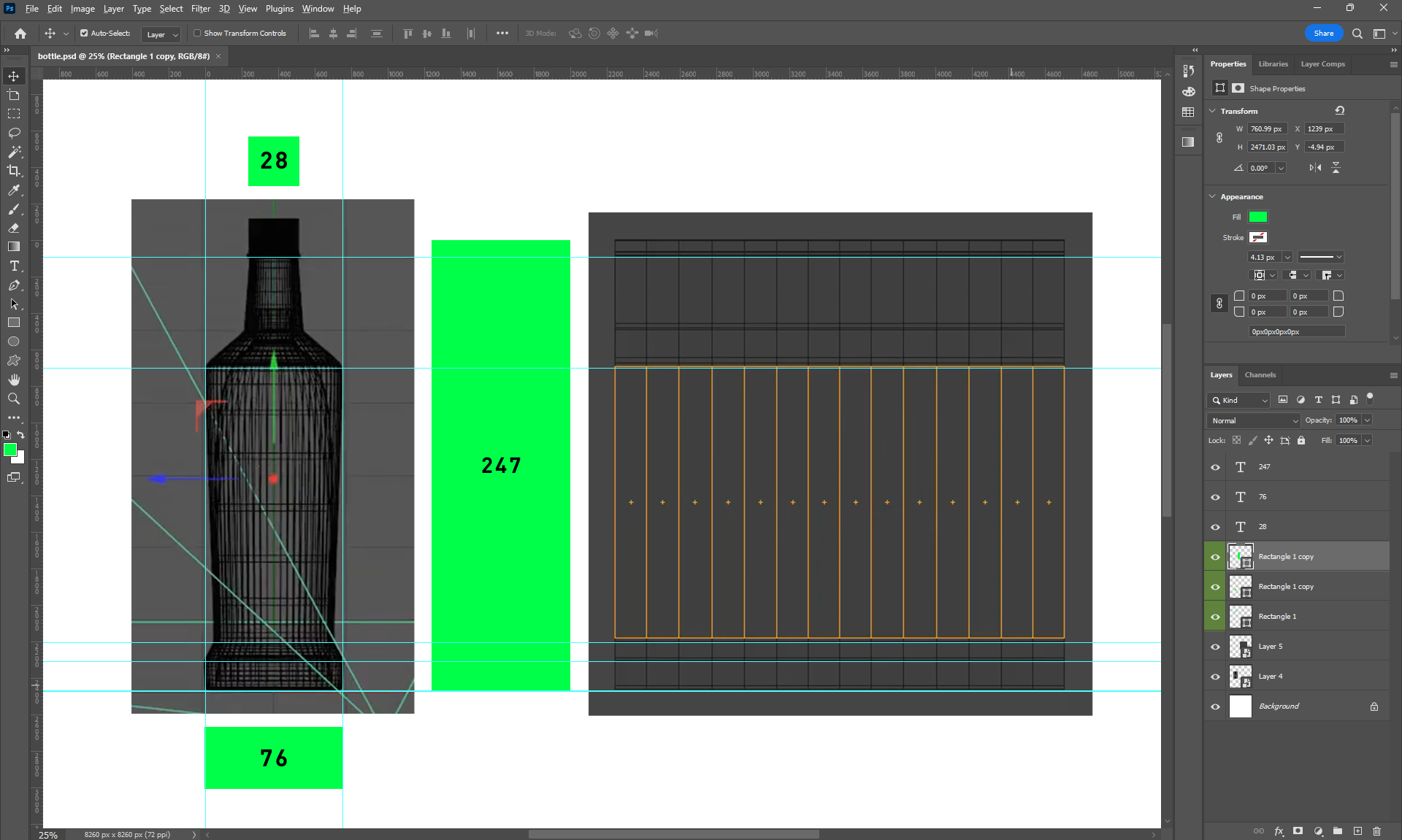1402x840 pixels.
Task: Switch to the Channels tab
Action: tap(1260, 375)
